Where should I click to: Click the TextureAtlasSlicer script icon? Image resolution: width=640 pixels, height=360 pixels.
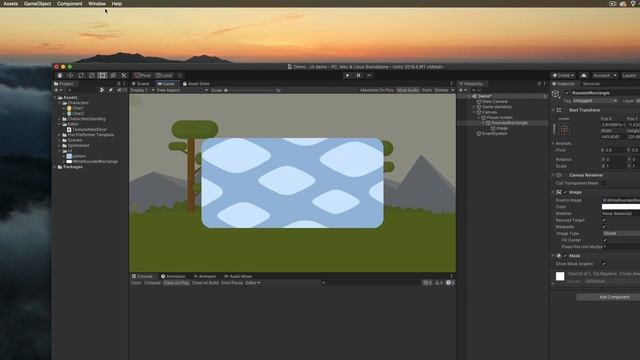pyautogui.click(x=69, y=129)
